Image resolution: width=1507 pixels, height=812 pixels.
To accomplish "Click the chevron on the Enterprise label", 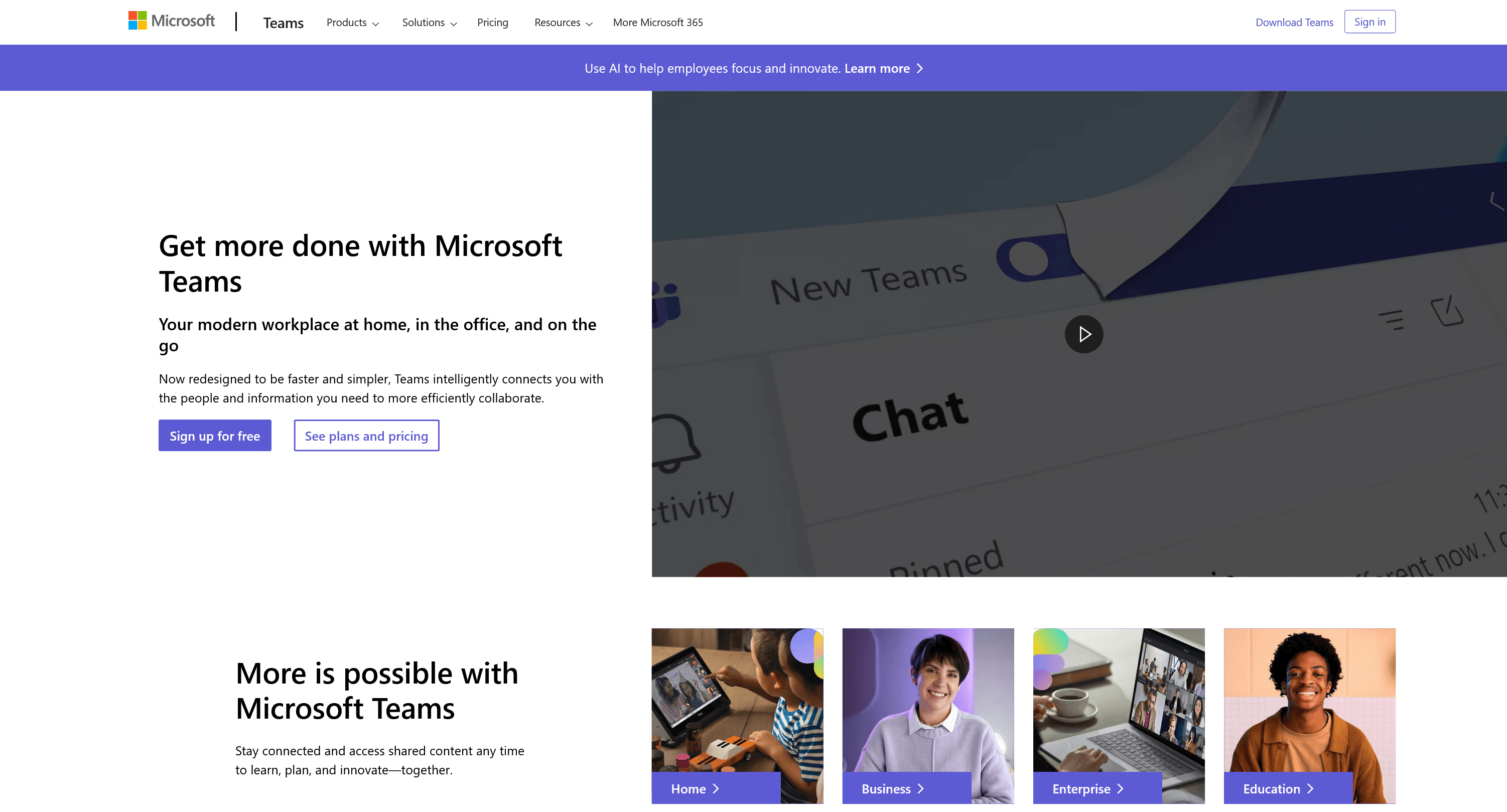I will [1120, 788].
